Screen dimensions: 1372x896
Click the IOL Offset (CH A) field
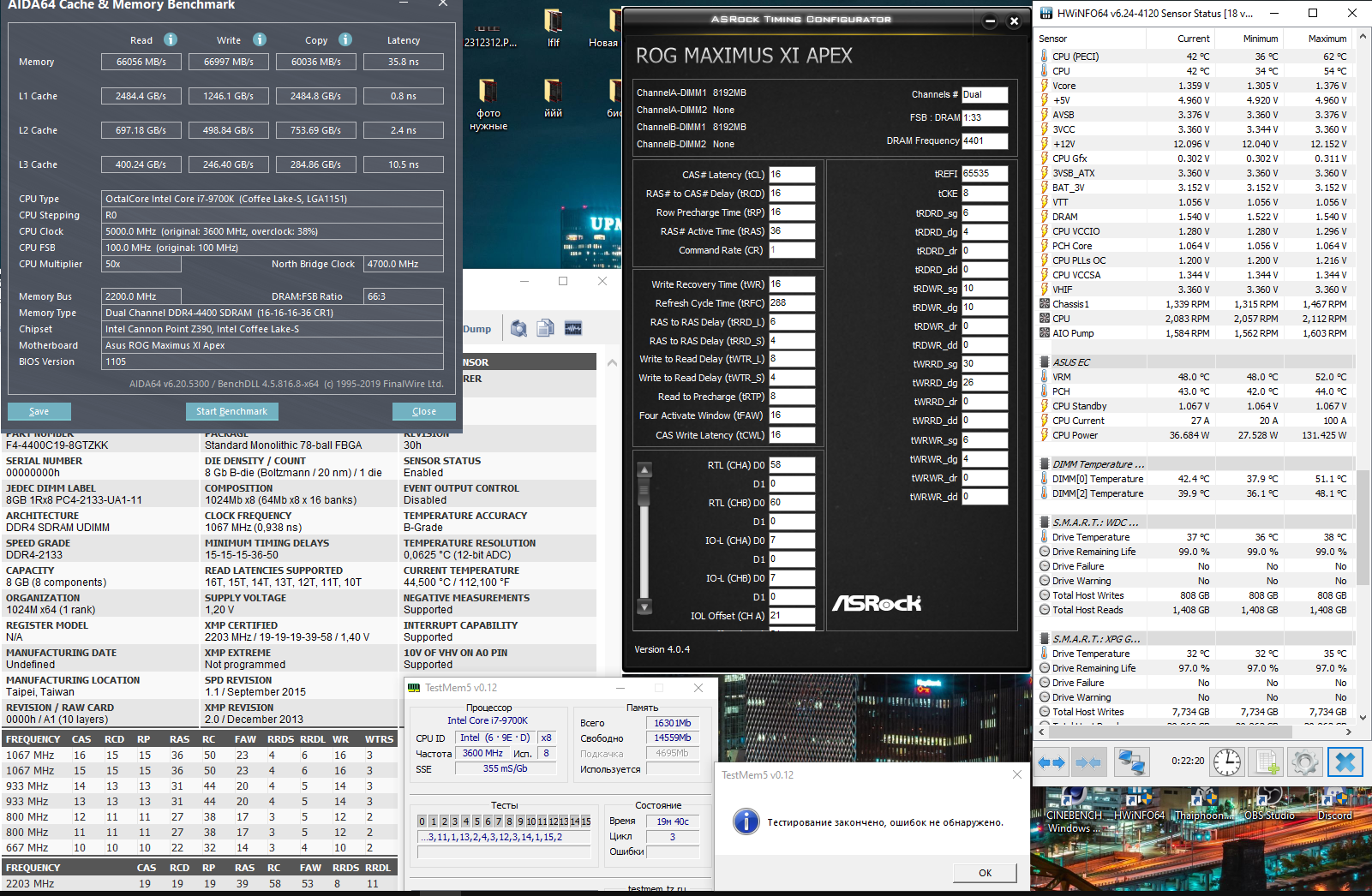pos(792,616)
